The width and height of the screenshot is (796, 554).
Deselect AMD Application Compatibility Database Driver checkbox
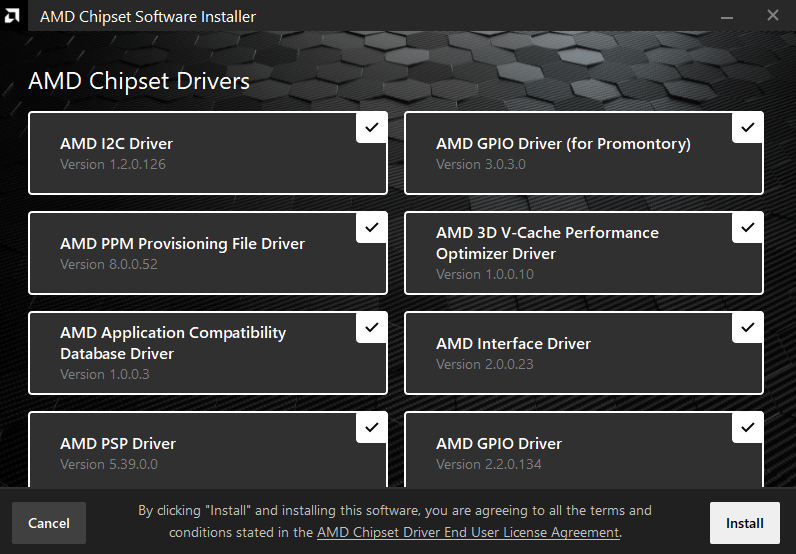point(372,328)
